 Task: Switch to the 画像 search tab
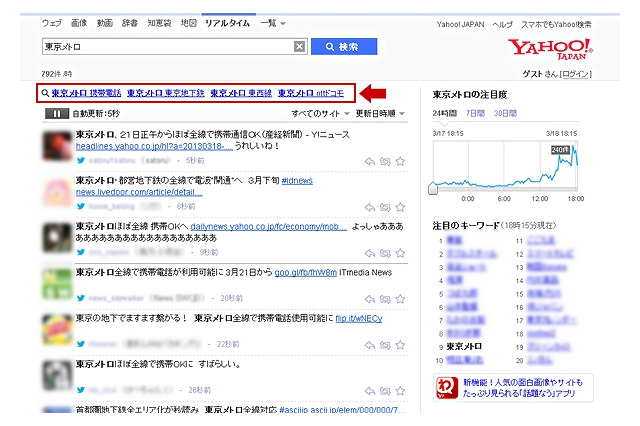tap(79, 23)
